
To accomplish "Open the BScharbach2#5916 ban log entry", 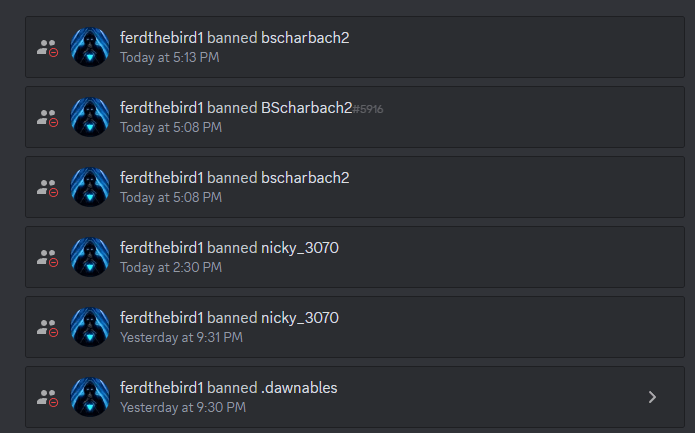I will click(x=355, y=117).
